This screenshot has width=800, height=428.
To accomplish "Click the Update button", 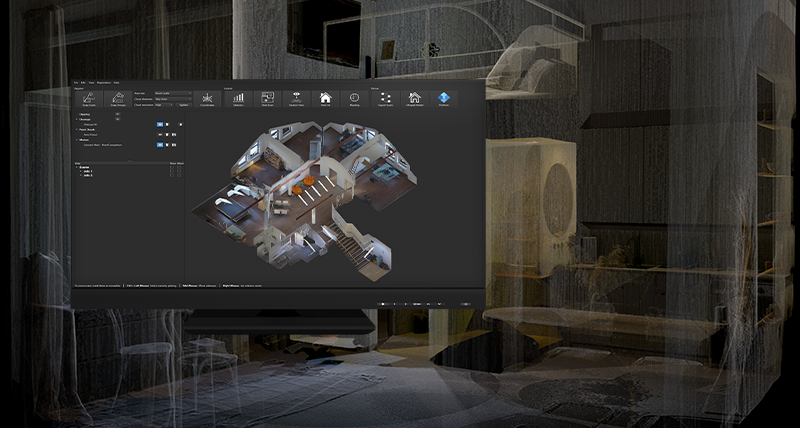I will coord(183,103).
